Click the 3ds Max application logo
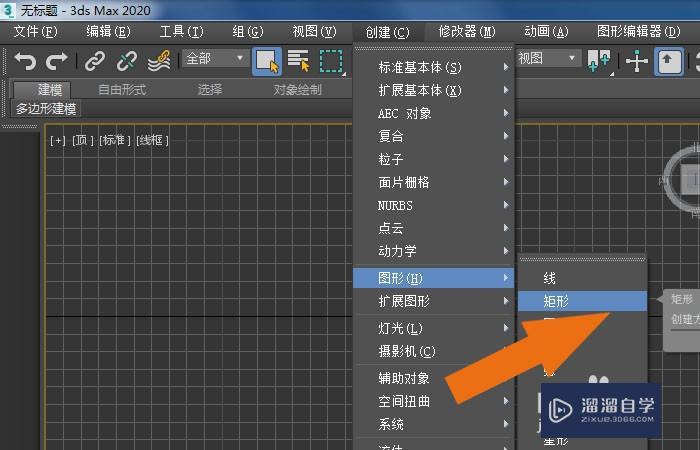The width and height of the screenshot is (700, 450). pyautogui.click(x=8, y=9)
